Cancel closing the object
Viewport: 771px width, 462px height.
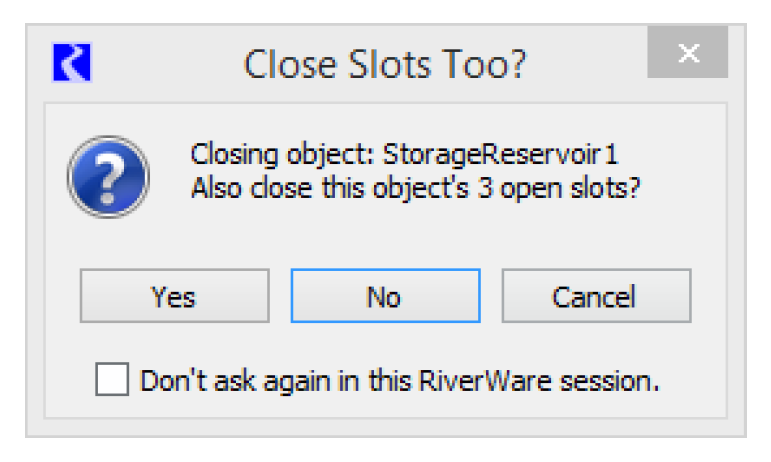click(595, 296)
